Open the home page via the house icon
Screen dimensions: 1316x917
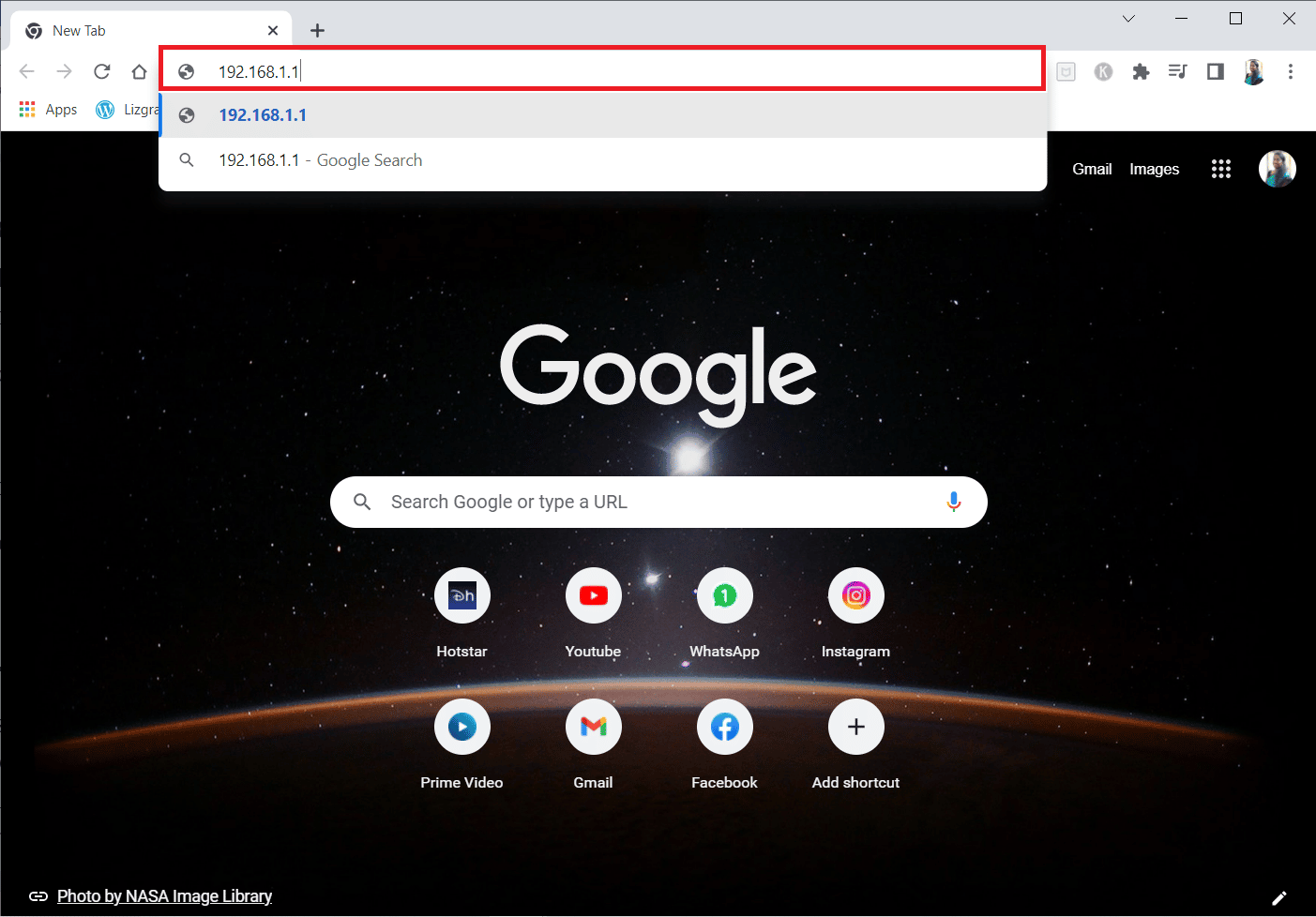139,71
